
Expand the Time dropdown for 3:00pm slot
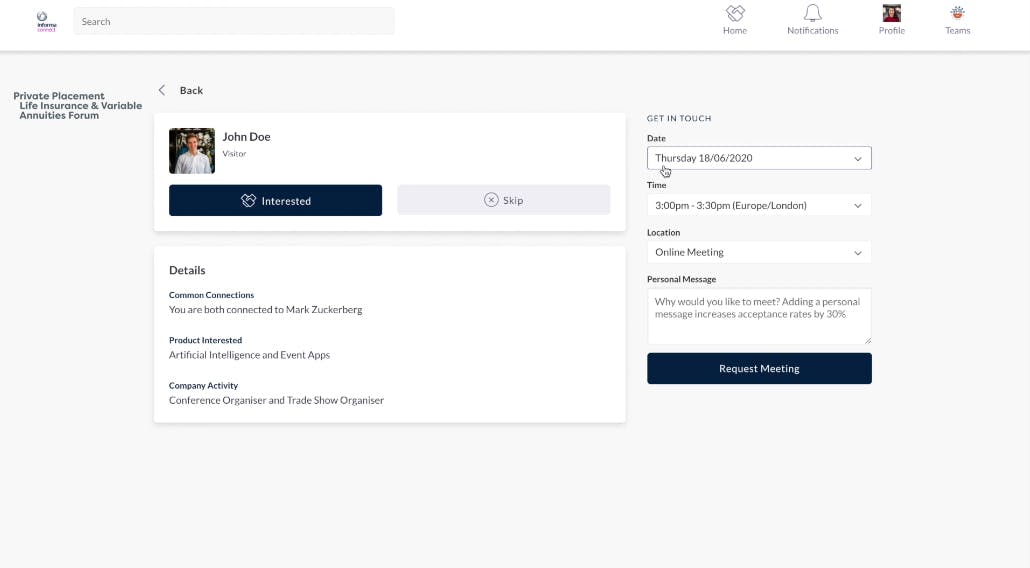tap(759, 205)
